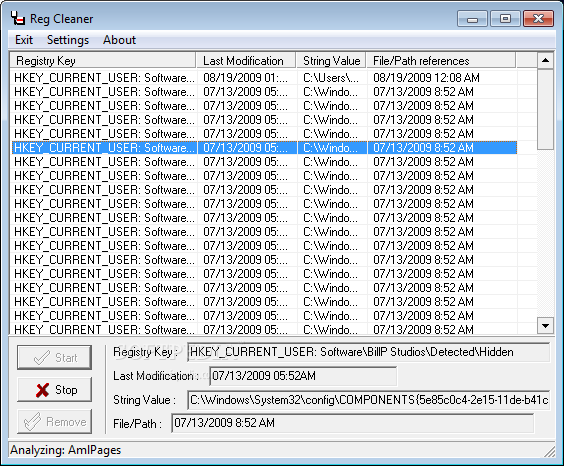Click the disabled Start button
This screenshot has width=564, height=466.
(54, 357)
